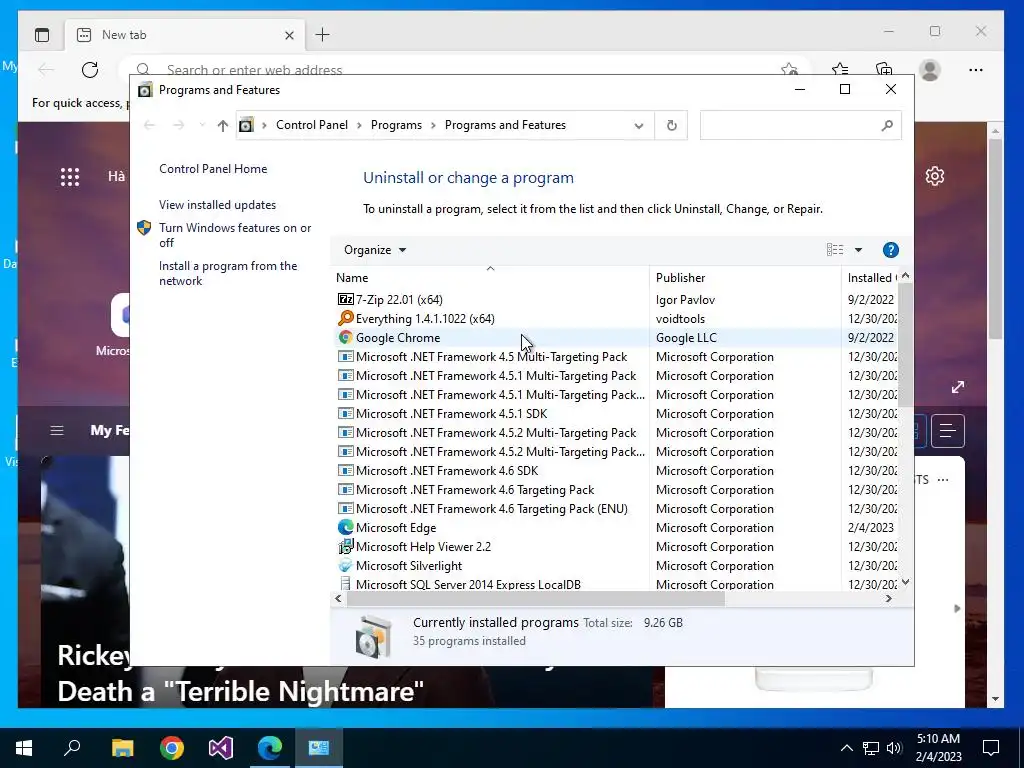
Task: Click publisher Igor Pavlov cell
Action: tap(685, 300)
